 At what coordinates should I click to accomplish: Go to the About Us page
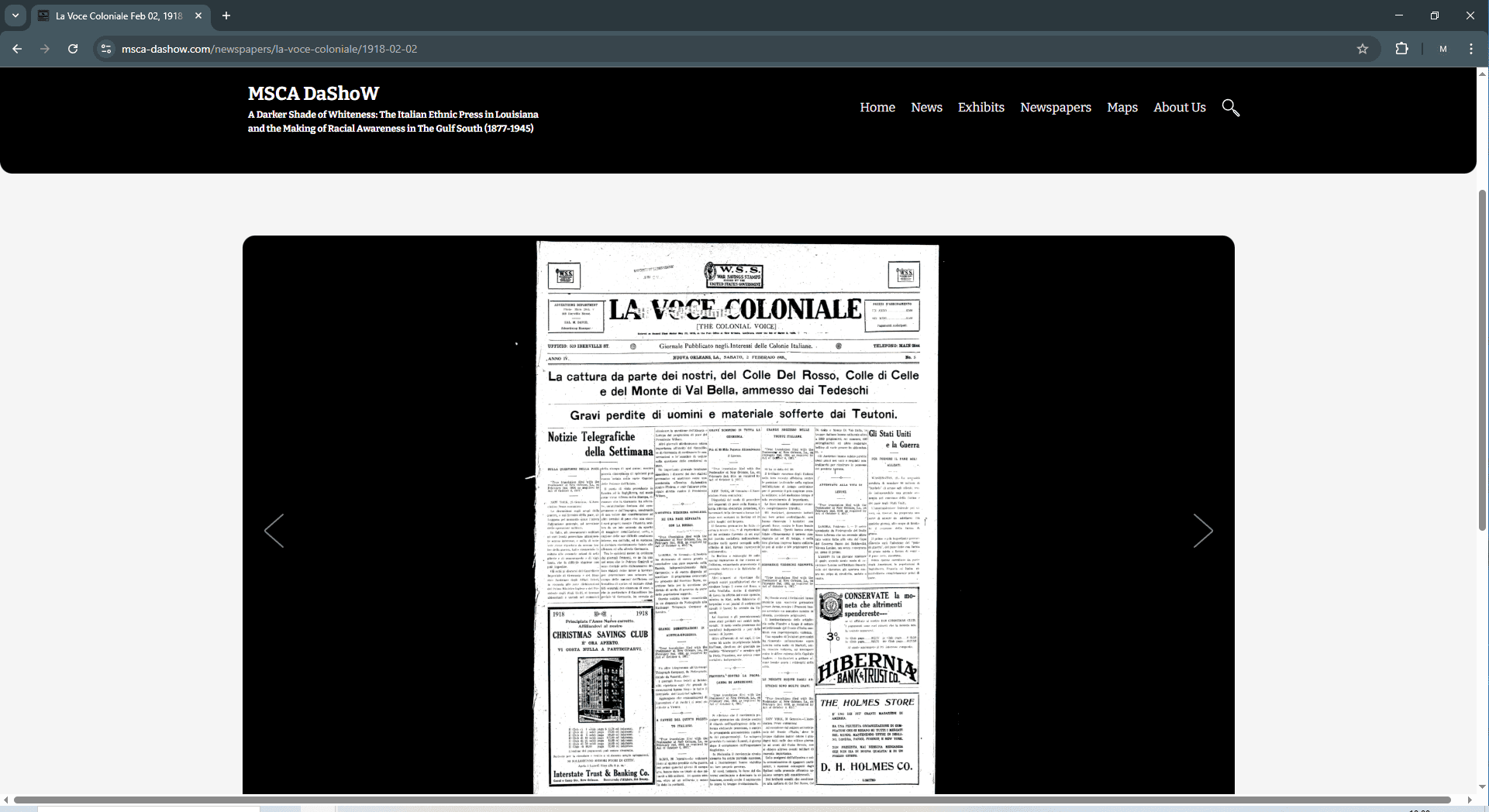coord(1179,108)
